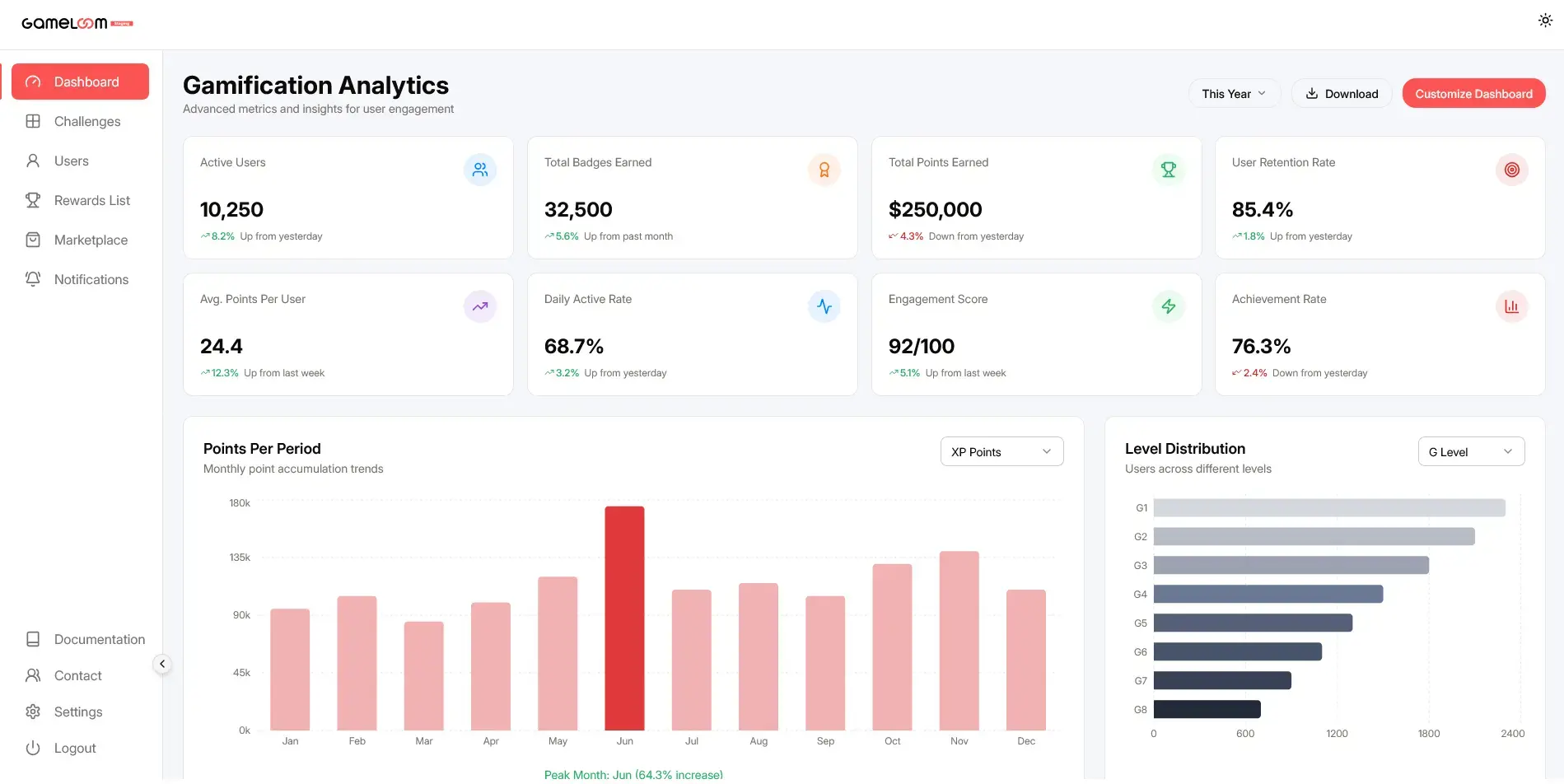Open the G Level dropdown
Image resolution: width=1564 pixels, height=784 pixels.
tap(1471, 451)
